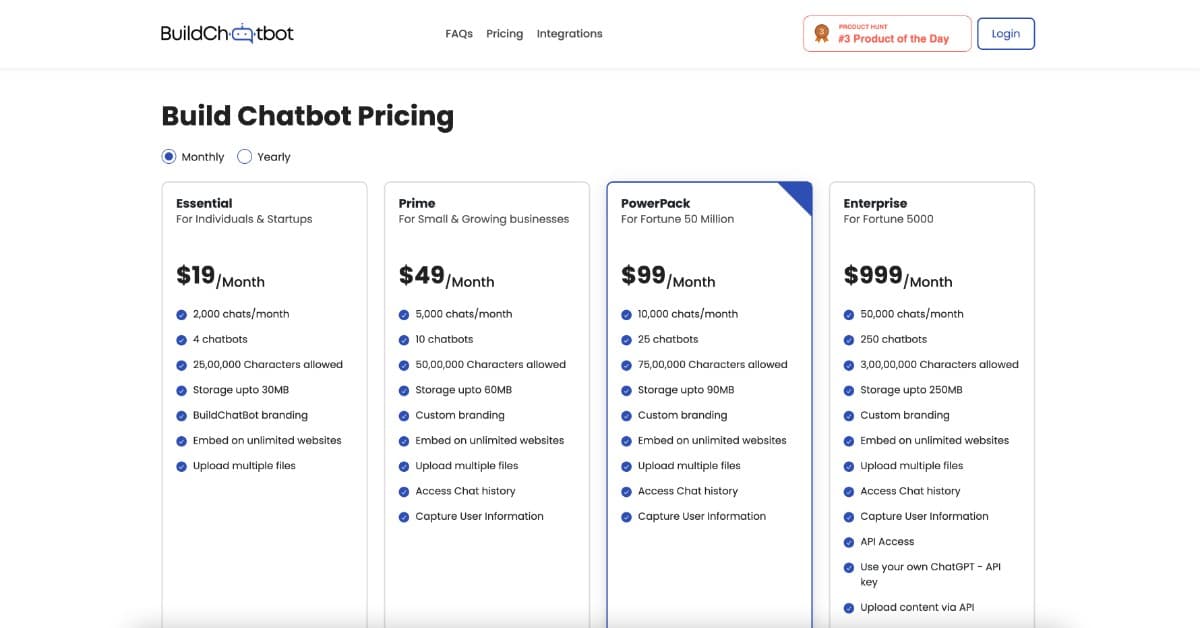The width and height of the screenshot is (1200, 628).
Task: Click 'Capture User Information' in Prime plan
Action: pos(480,517)
